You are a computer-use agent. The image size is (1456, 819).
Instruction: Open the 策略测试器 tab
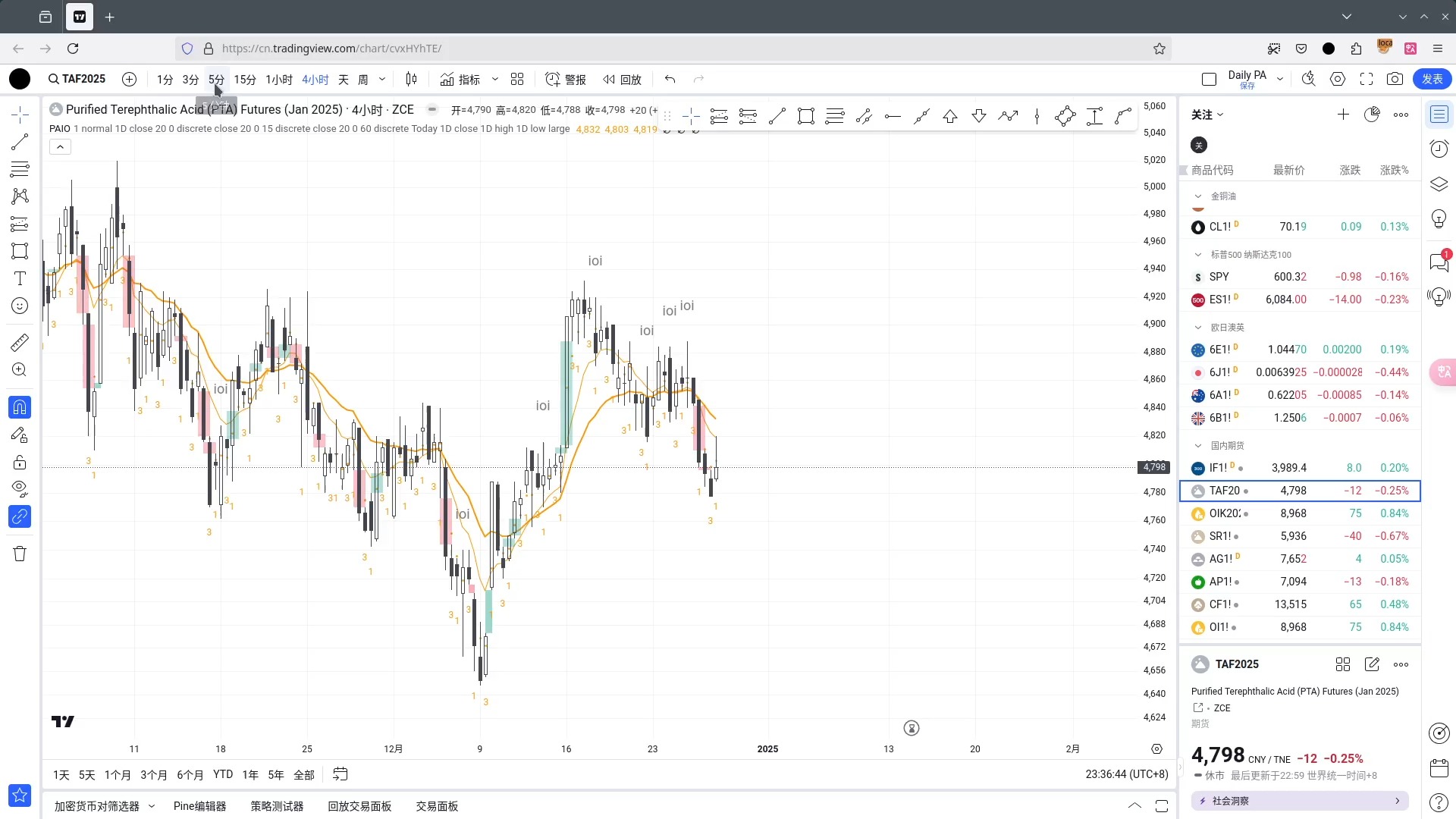coord(277,806)
